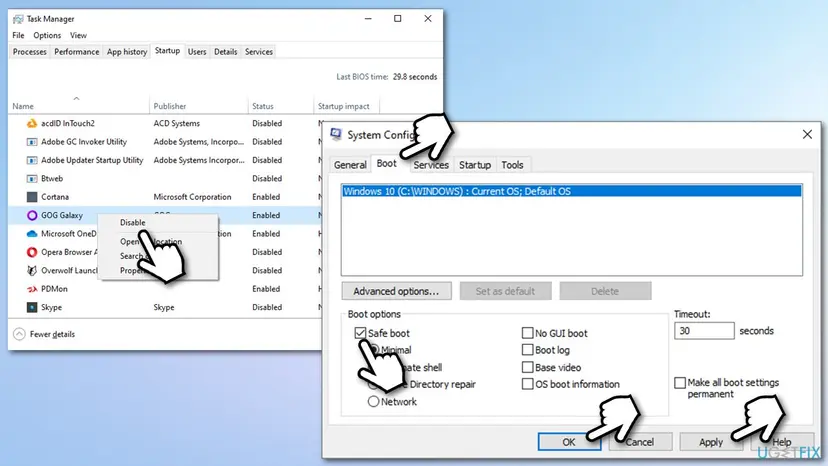Select the Skype startup row
This screenshot has height=466, width=828.
165,307
